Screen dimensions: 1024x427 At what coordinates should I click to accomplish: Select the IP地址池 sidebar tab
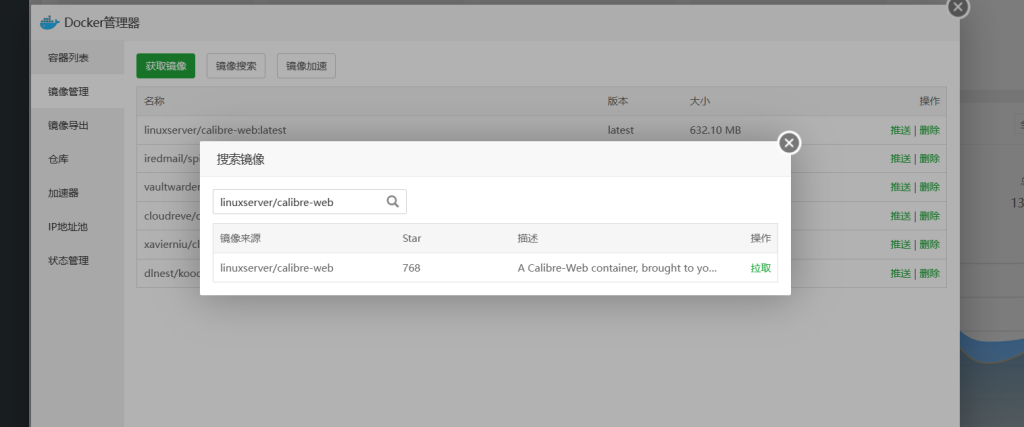(77, 227)
